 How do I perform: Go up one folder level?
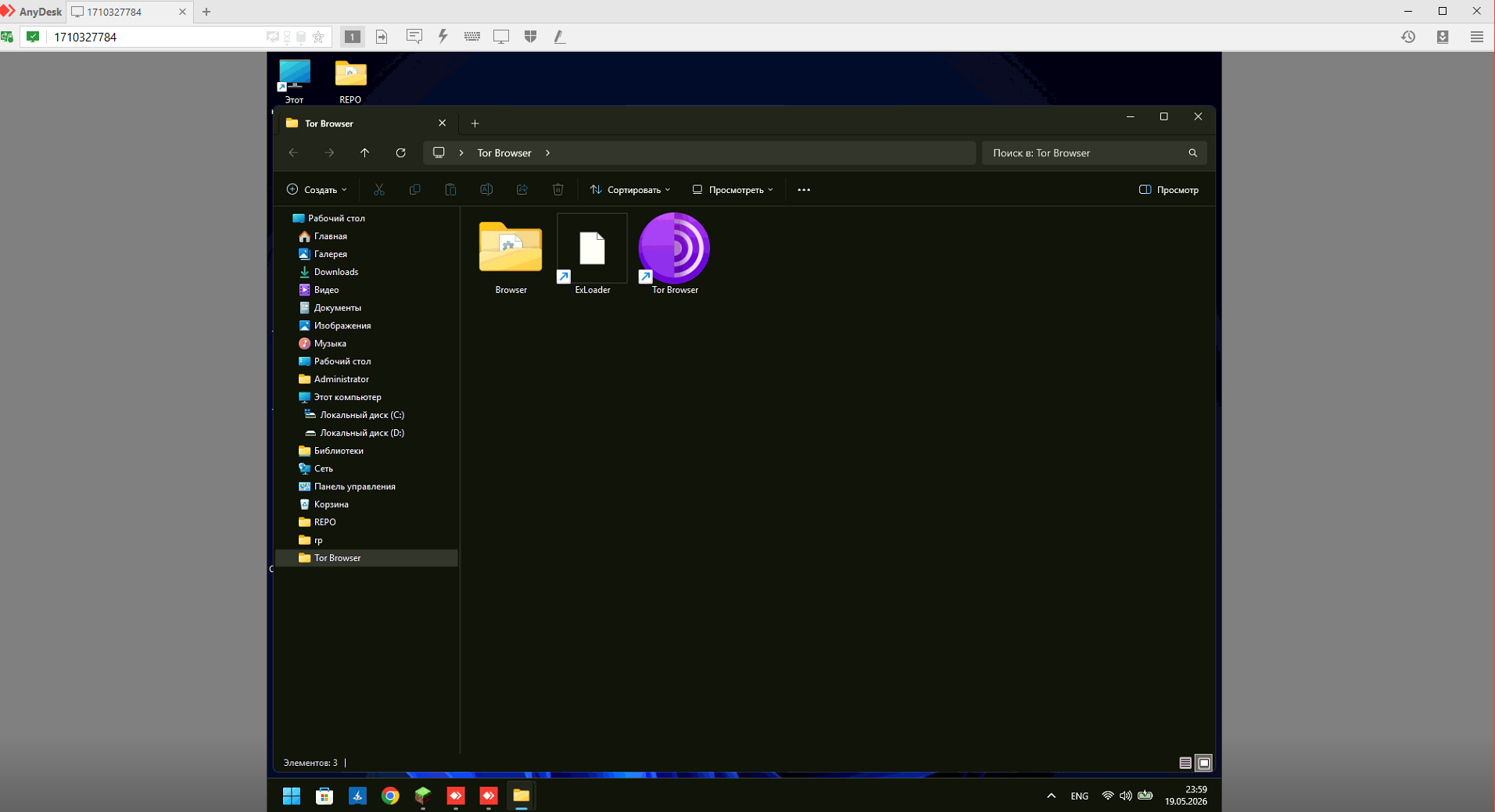click(x=364, y=153)
